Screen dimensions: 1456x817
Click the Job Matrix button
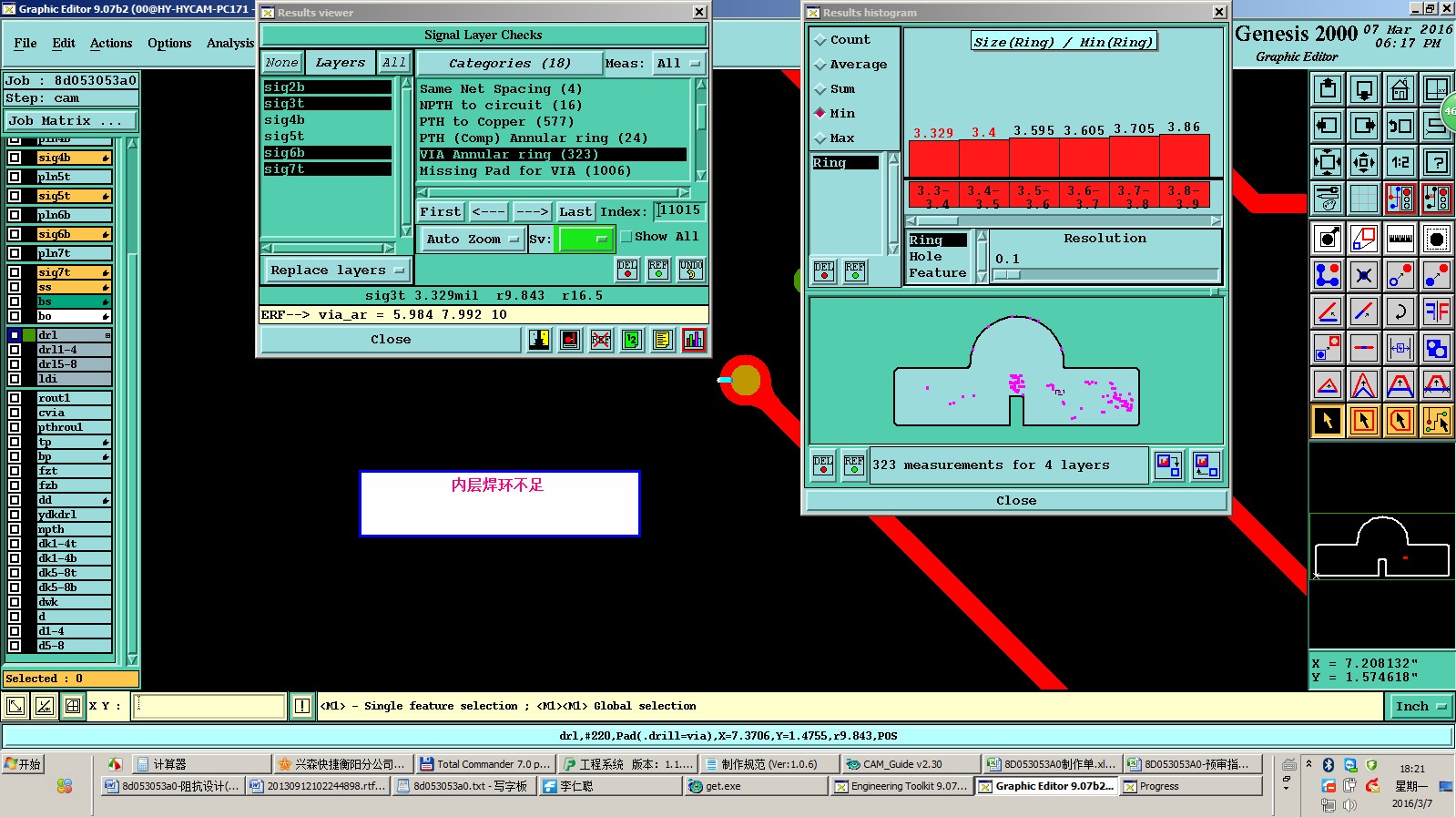coord(70,121)
